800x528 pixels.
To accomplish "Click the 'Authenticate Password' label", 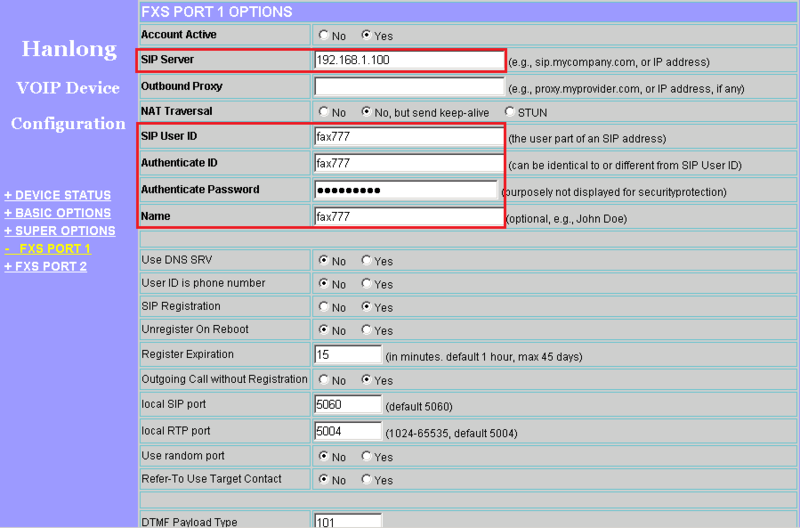I will tap(200, 189).
